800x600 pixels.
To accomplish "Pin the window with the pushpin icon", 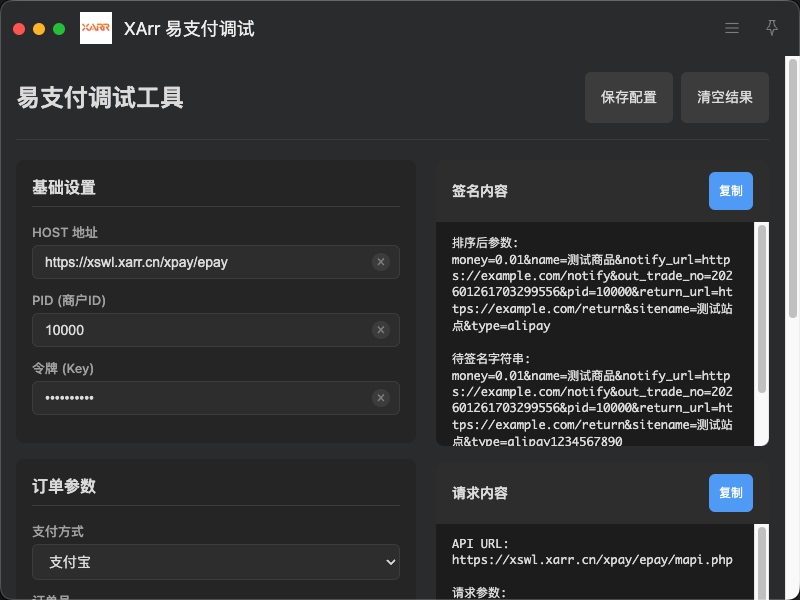I will pos(771,28).
